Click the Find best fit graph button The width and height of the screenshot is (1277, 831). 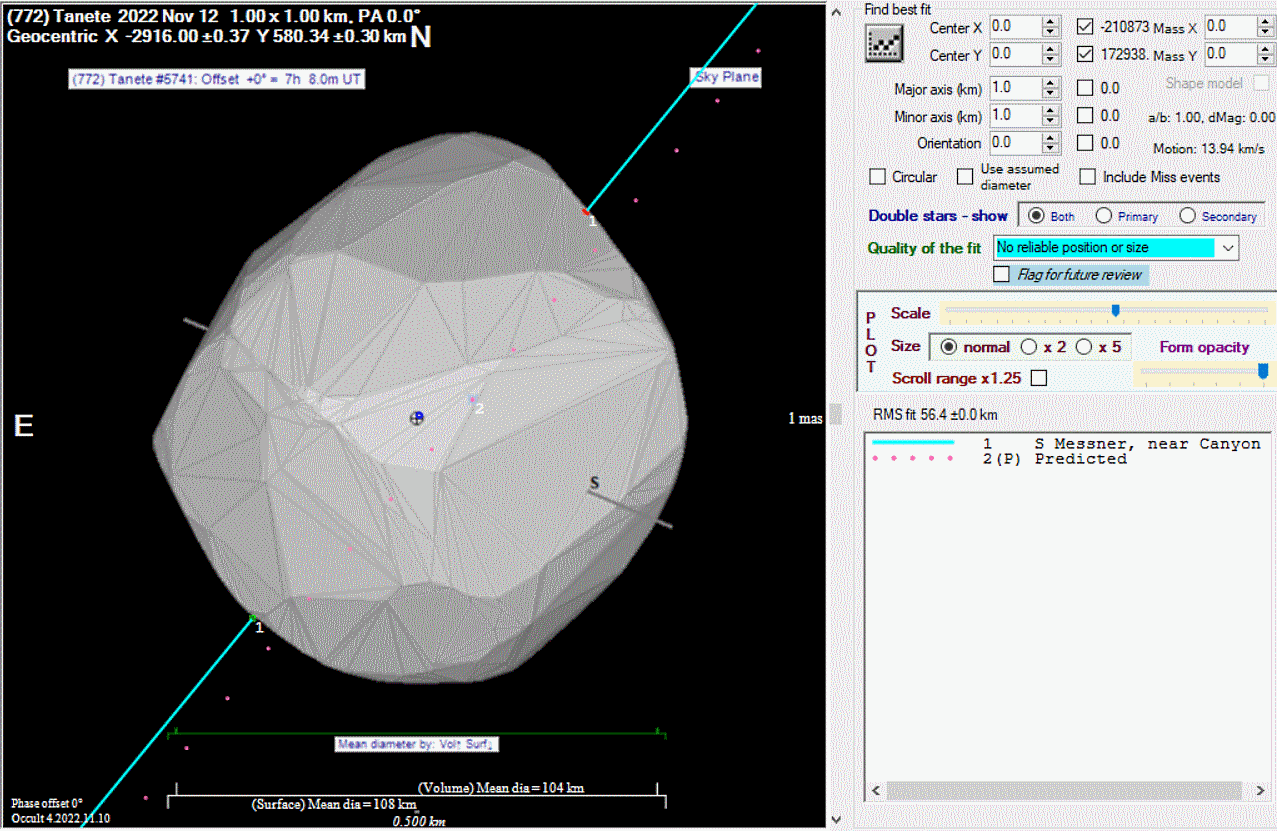pos(884,42)
